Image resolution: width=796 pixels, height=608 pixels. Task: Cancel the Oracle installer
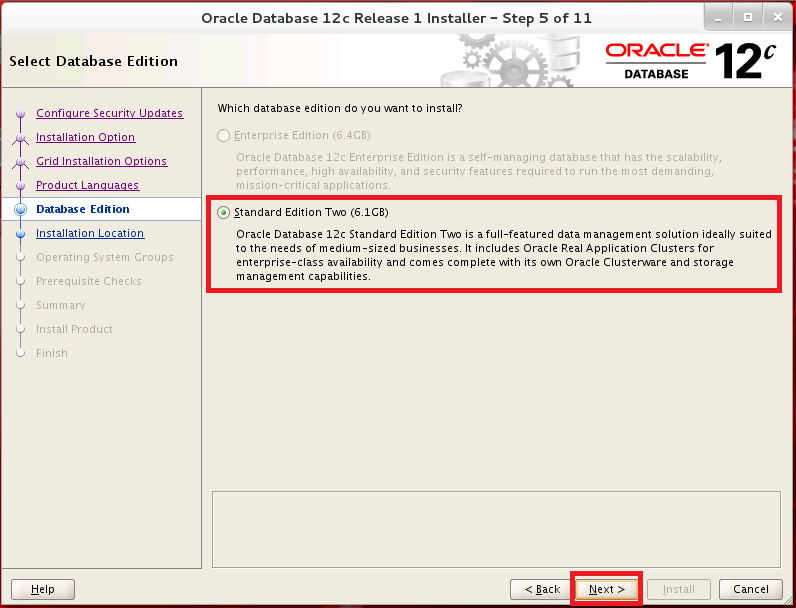pyautogui.click(x=751, y=589)
